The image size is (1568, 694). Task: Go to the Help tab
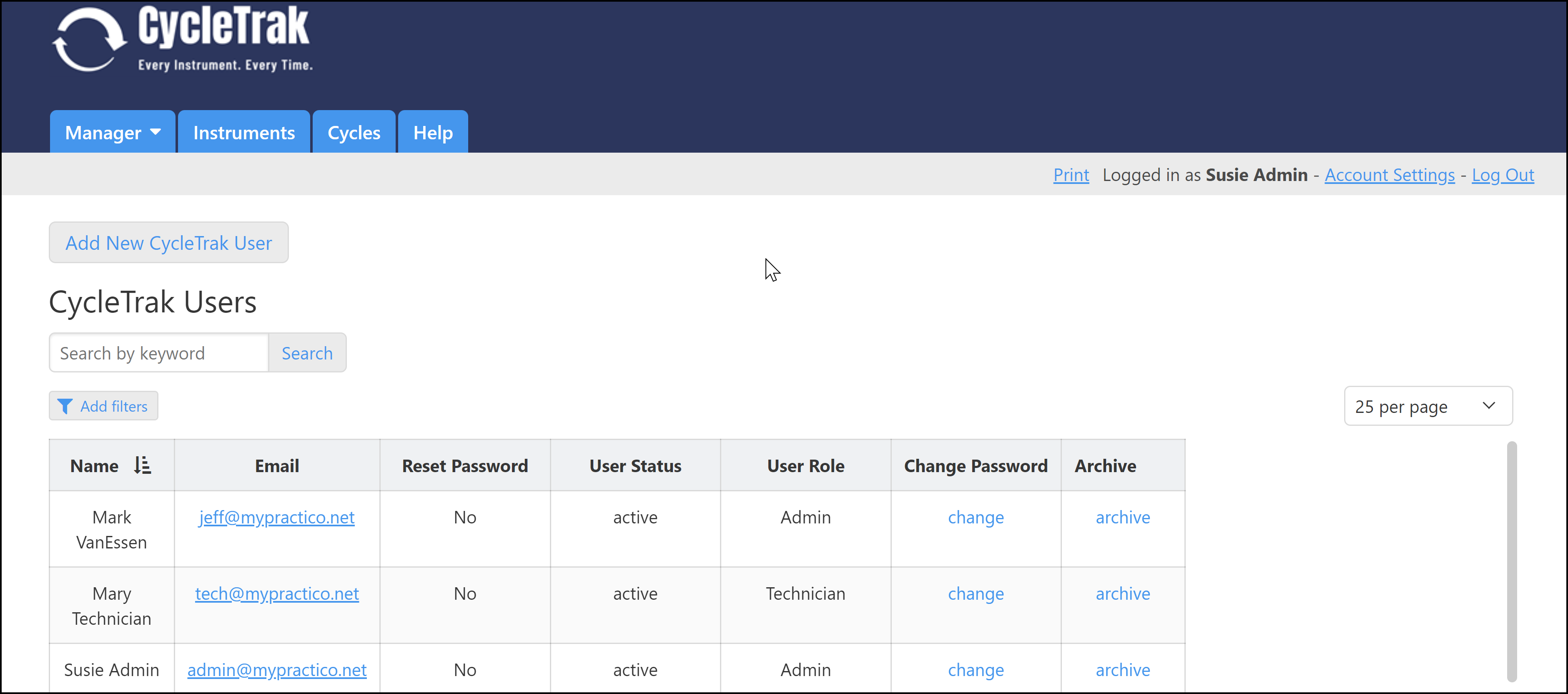coord(433,133)
